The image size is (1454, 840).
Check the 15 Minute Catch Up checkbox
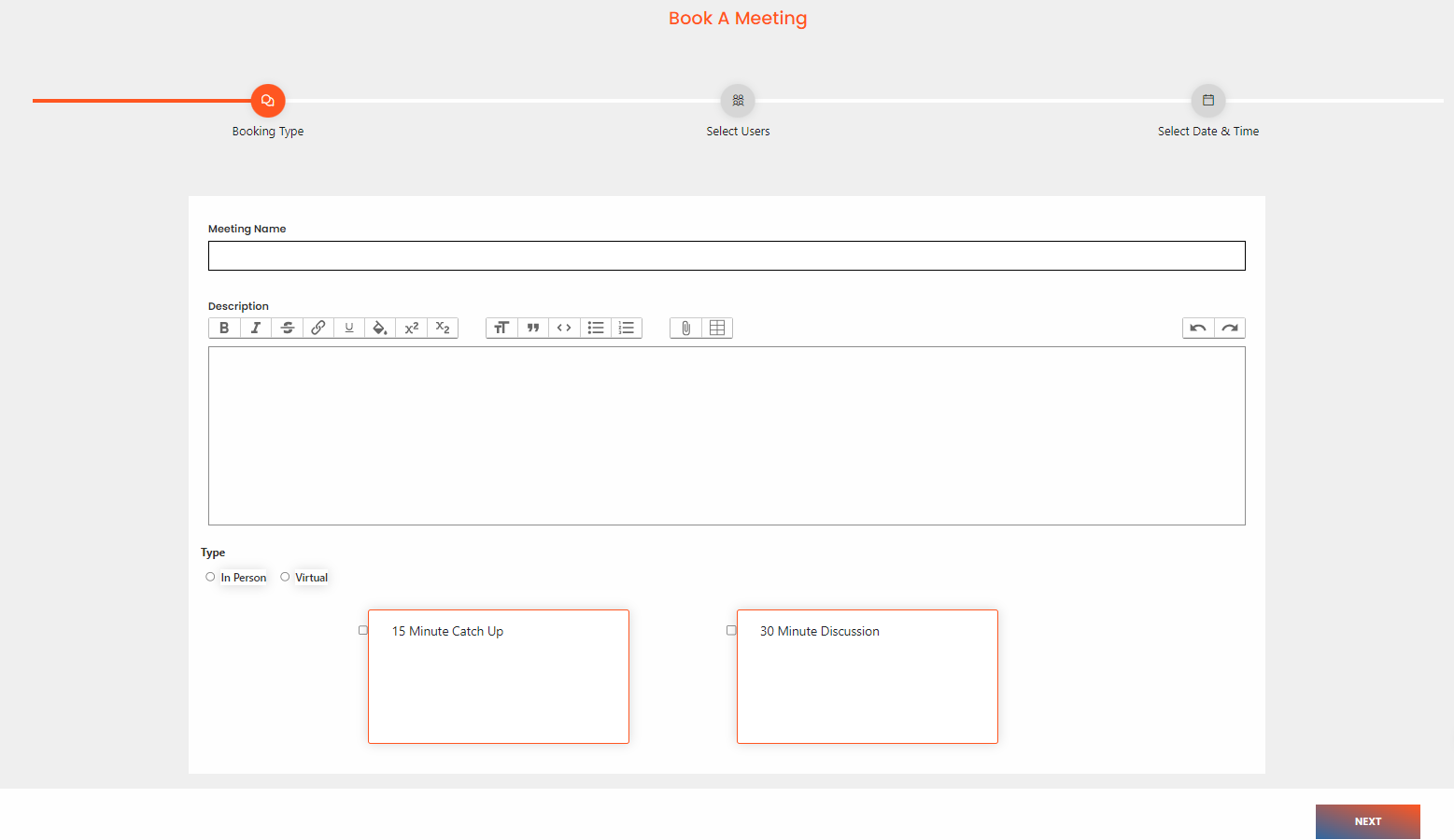pyautogui.click(x=363, y=630)
